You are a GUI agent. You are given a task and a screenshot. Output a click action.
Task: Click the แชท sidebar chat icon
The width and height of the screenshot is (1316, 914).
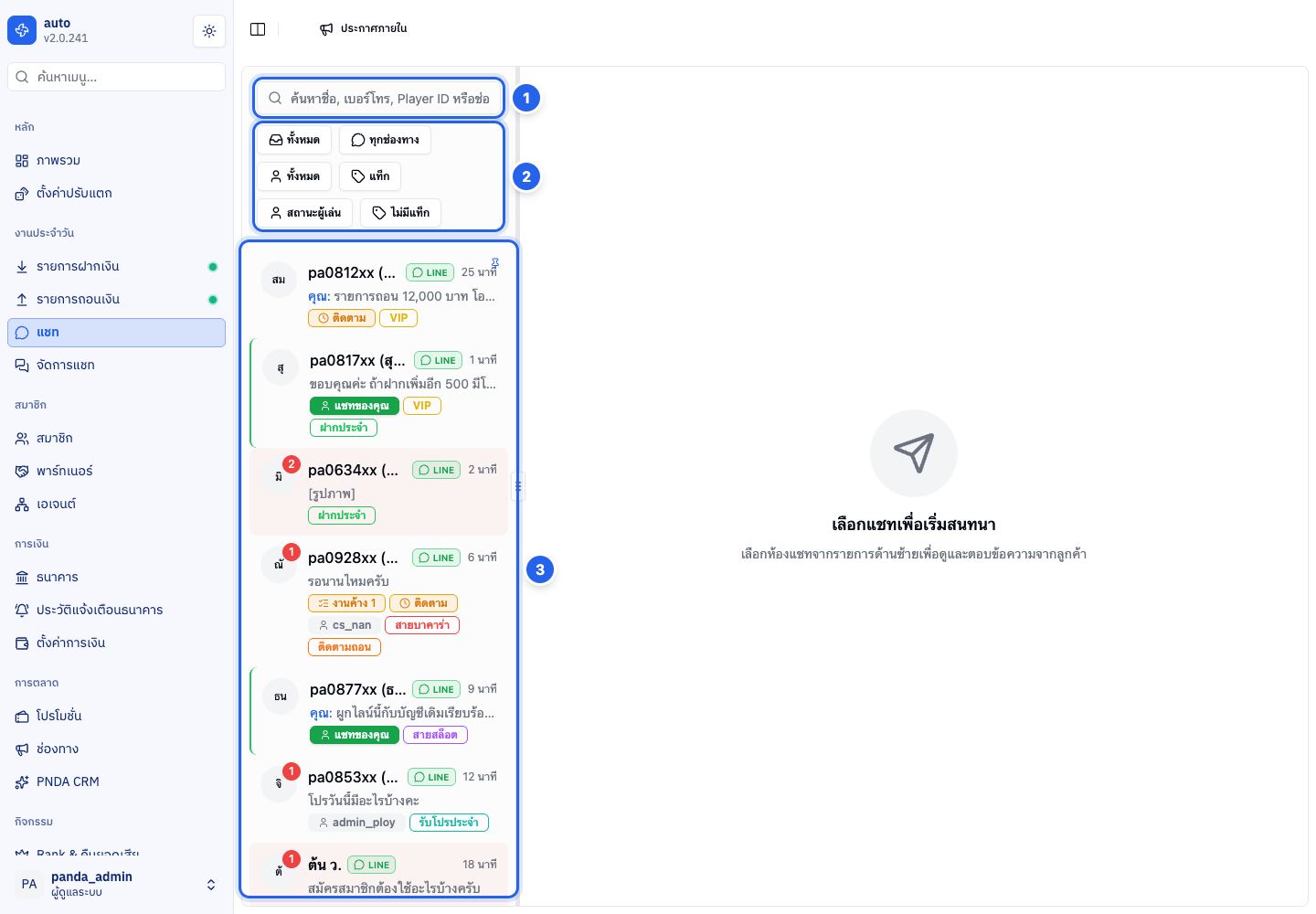click(22, 333)
